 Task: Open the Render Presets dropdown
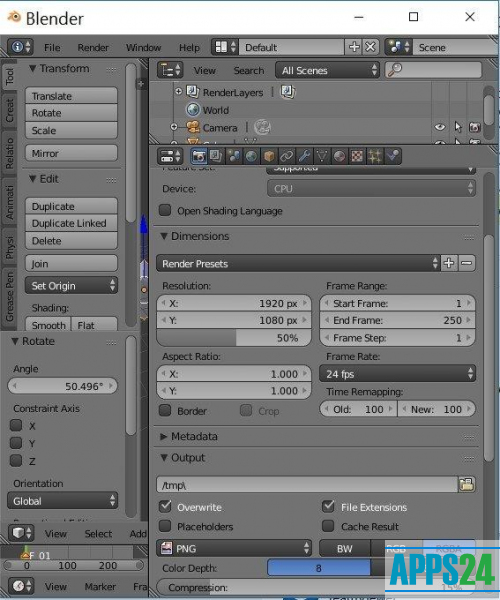[298, 263]
